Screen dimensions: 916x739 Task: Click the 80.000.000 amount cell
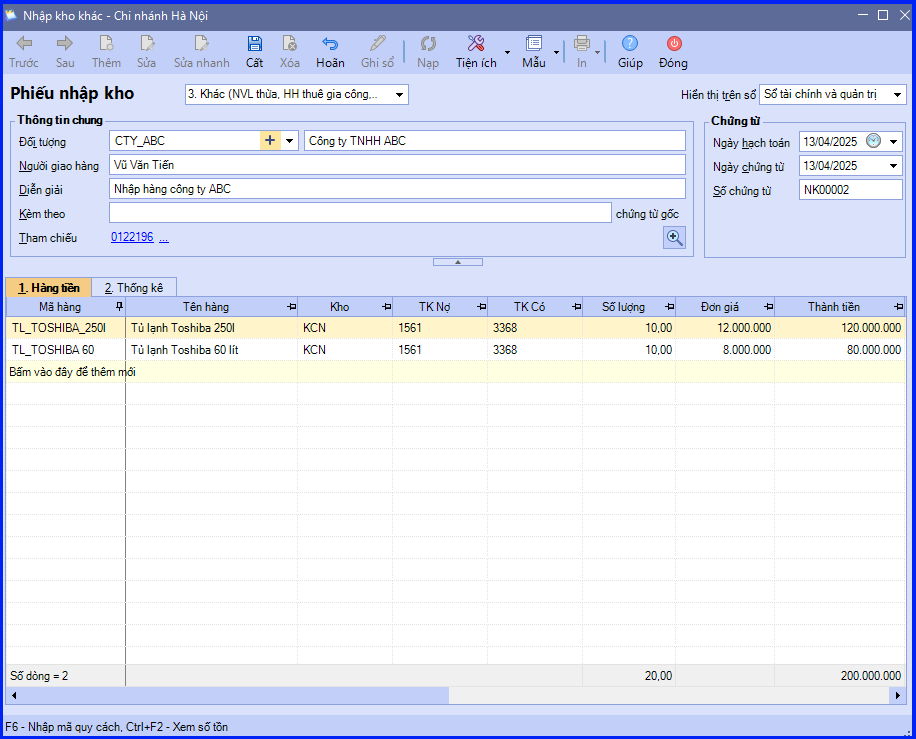(x=840, y=350)
